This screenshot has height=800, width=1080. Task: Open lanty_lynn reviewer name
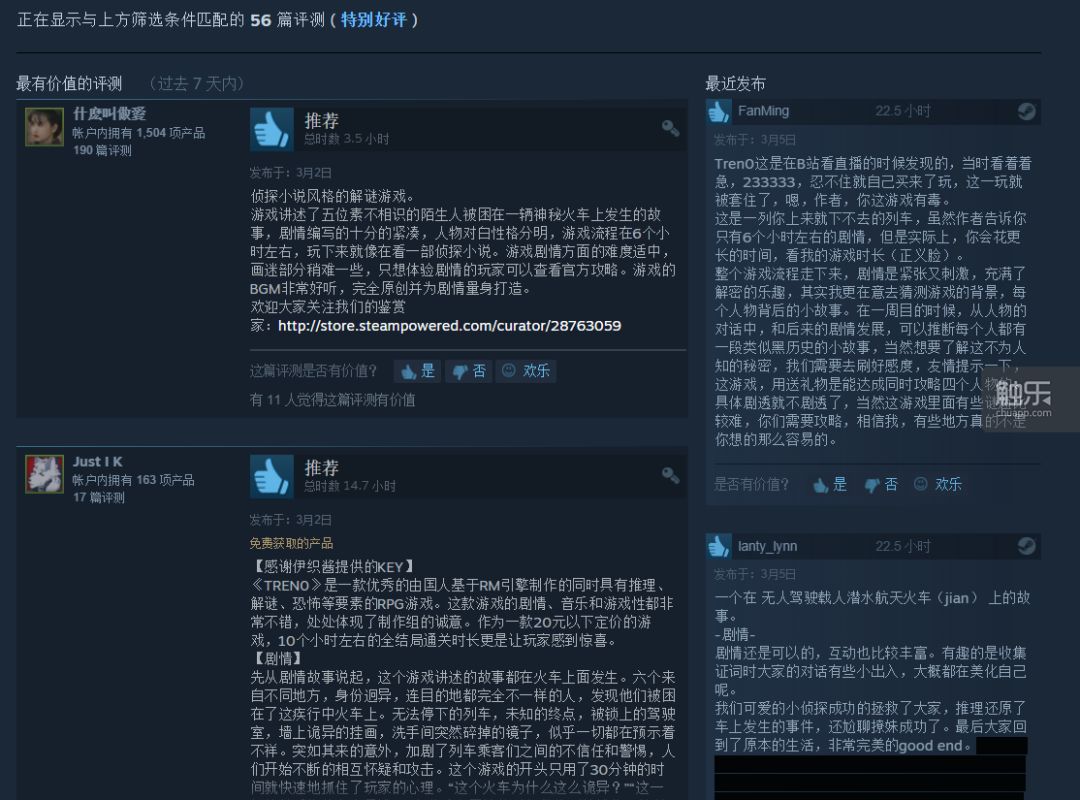click(767, 546)
